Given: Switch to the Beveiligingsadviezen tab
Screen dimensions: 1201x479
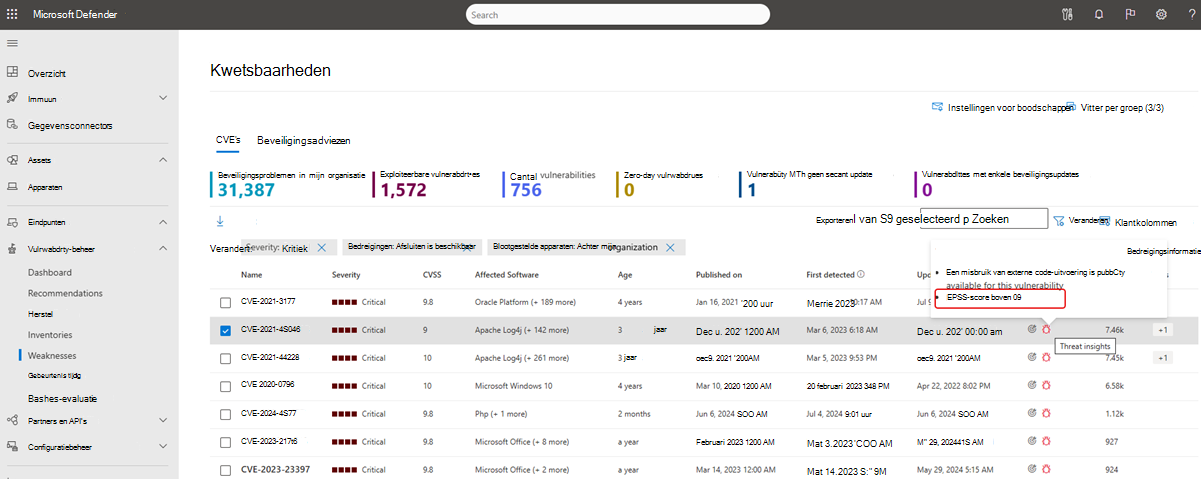Looking at the screenshot, I should click(x=303, y=141).
